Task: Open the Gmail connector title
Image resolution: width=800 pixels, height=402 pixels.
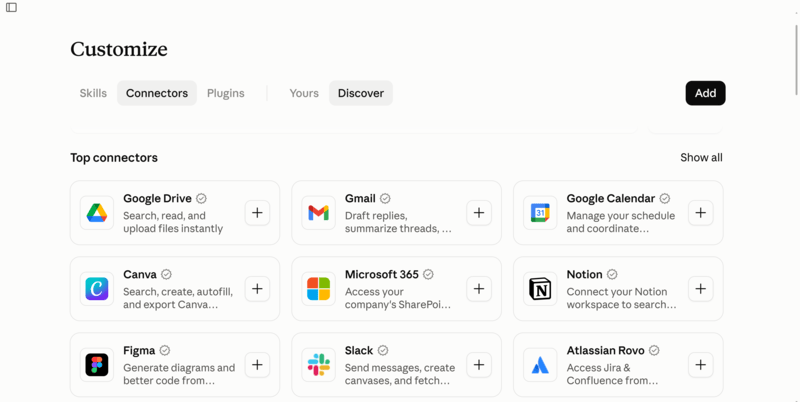Action: coord(360,198)
